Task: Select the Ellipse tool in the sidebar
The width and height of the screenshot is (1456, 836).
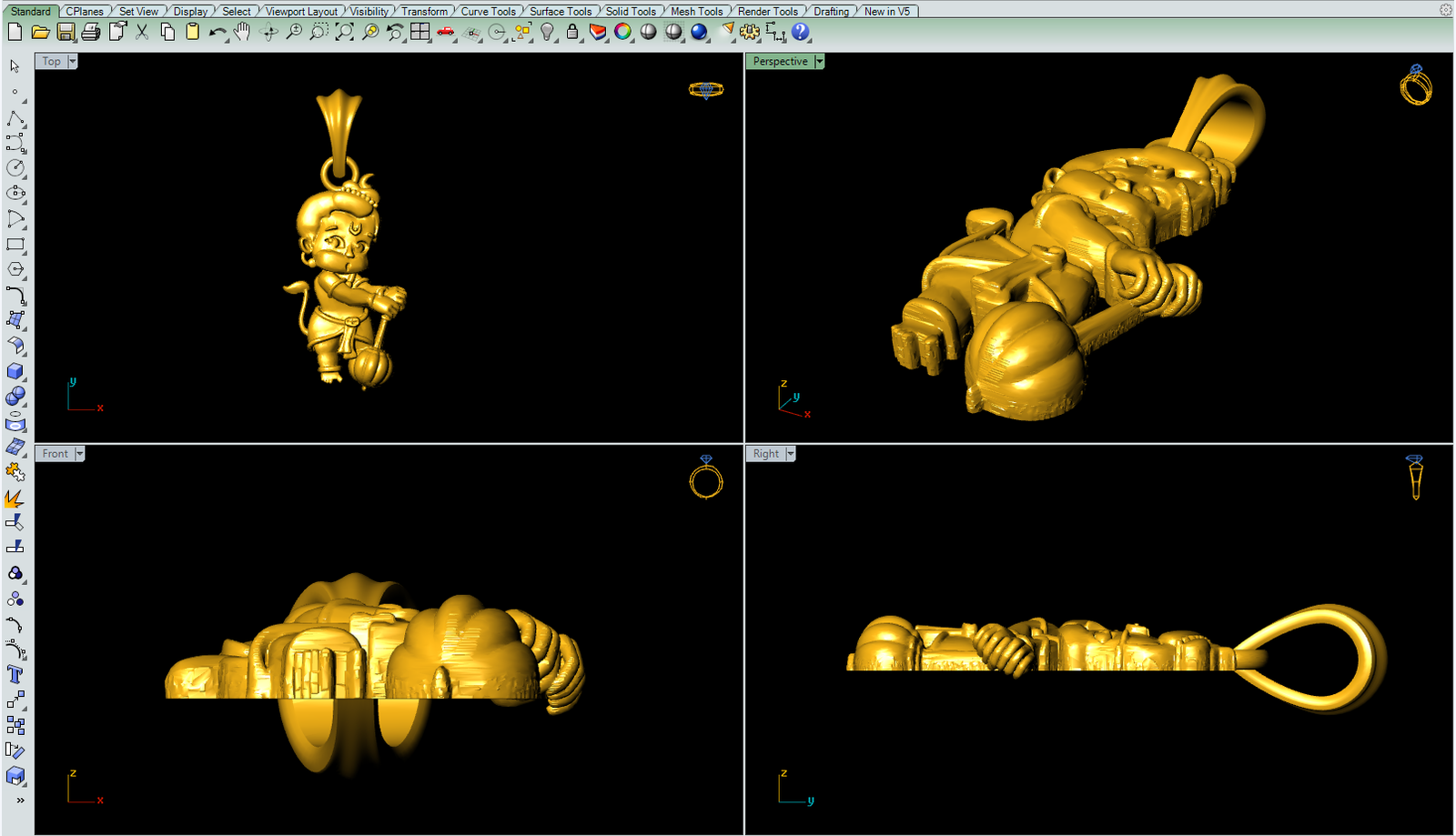Action: tap(15, 193)
